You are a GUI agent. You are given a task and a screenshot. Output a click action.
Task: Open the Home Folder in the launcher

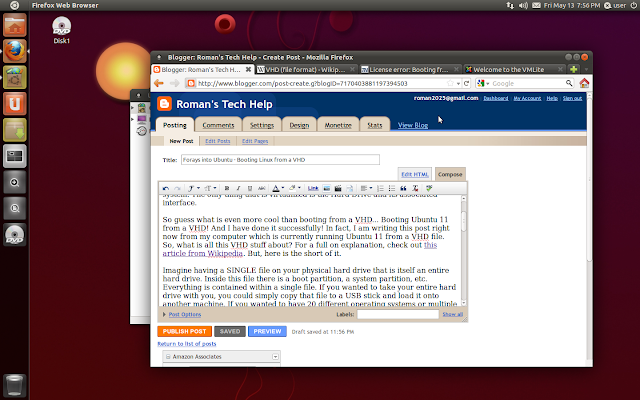[15, 25]
